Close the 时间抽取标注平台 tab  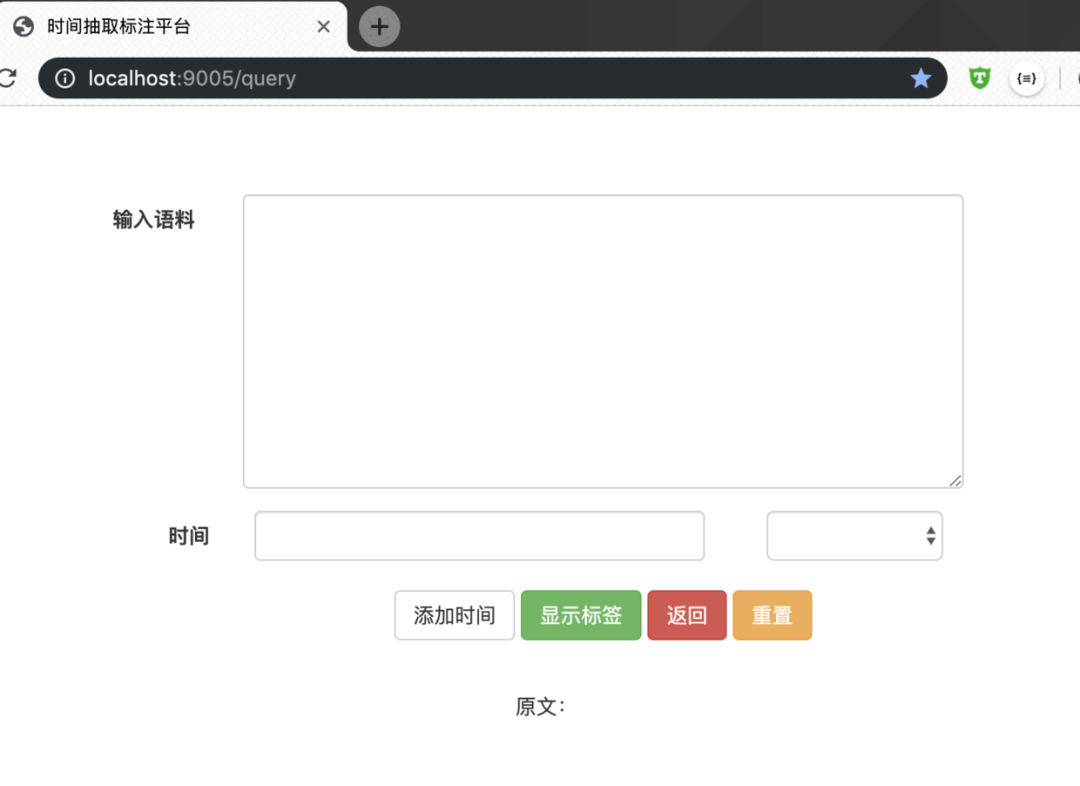[323, 27]
